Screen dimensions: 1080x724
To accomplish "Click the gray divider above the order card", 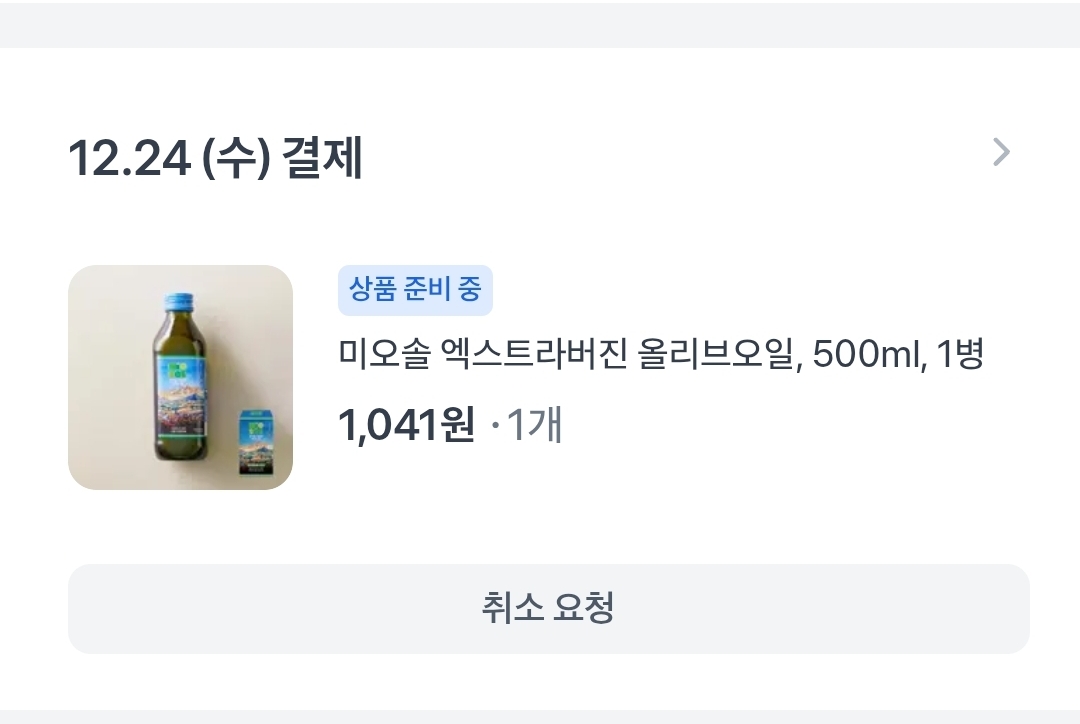I will tap(540, 24).
